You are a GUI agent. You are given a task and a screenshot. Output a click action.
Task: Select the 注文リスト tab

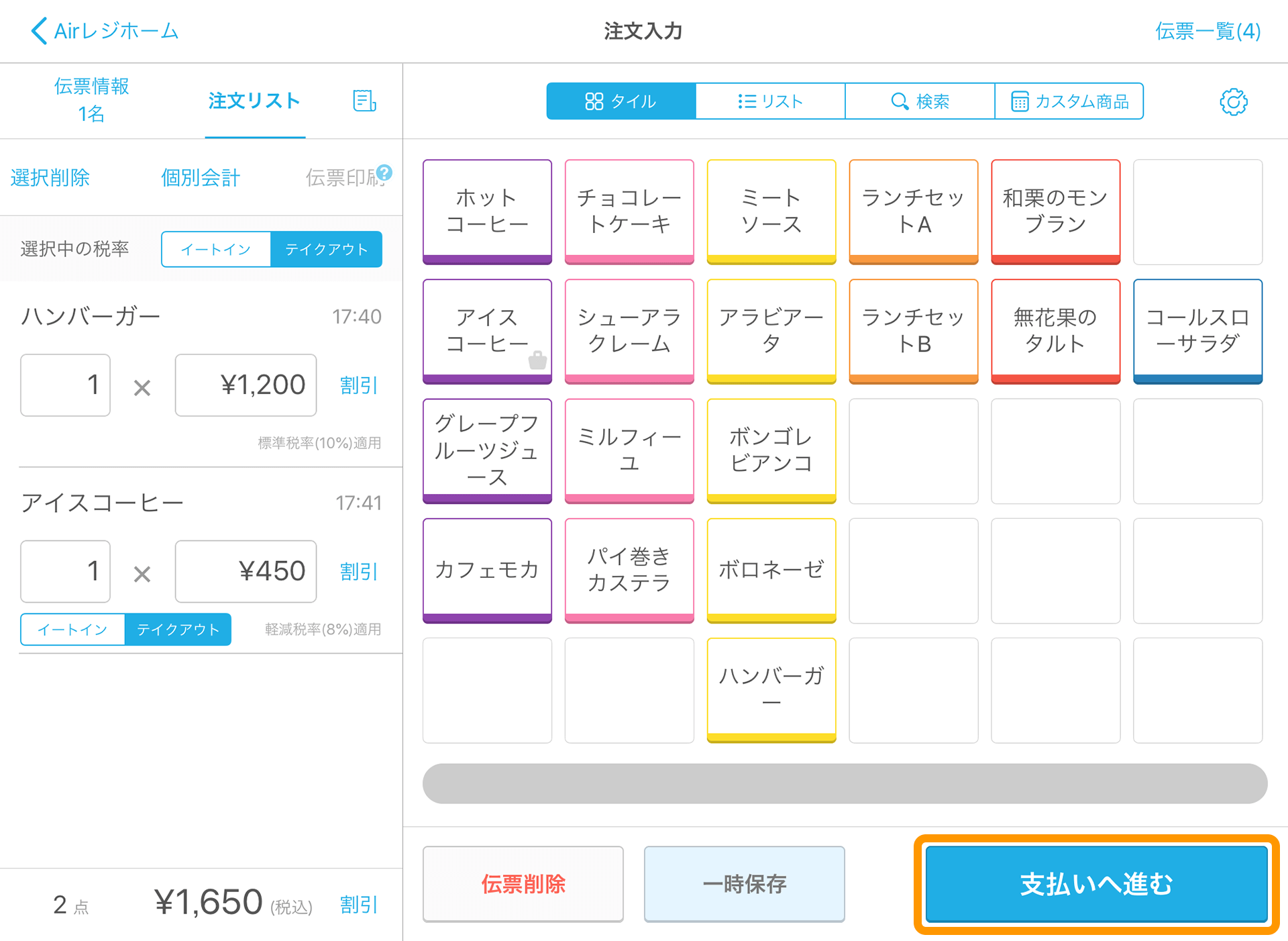point(254,101)
